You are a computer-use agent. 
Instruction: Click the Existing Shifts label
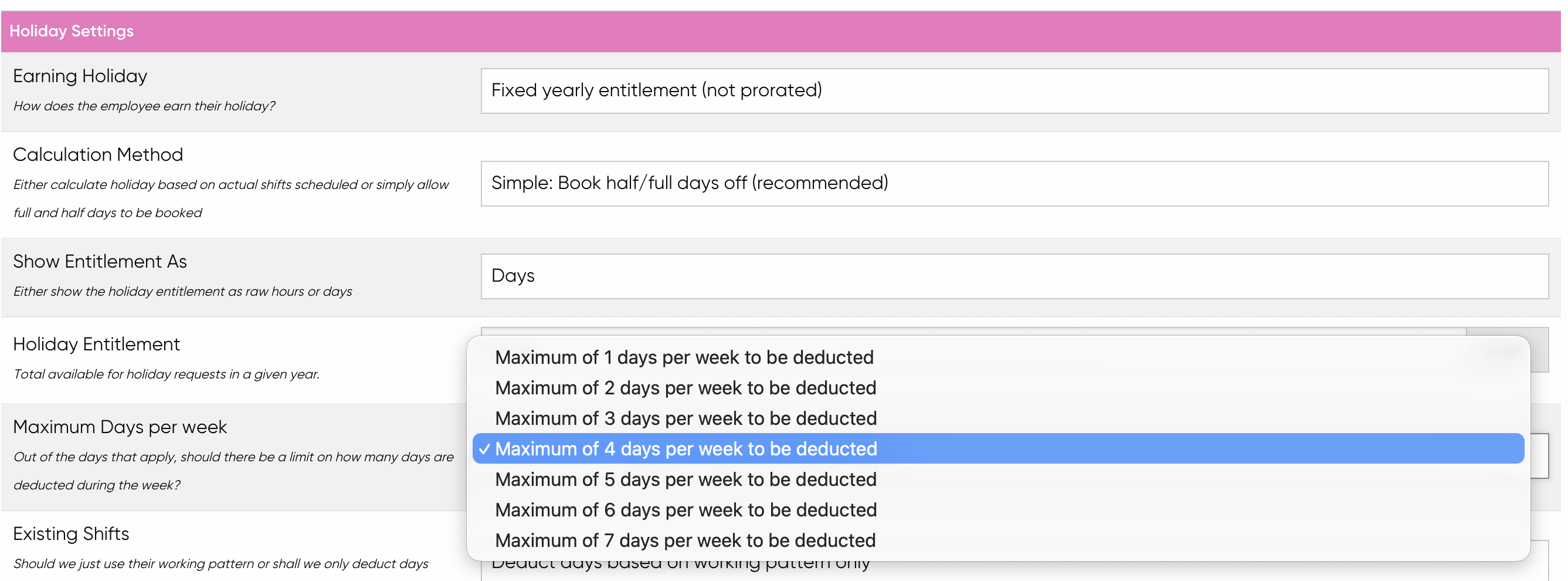point(70,533)
